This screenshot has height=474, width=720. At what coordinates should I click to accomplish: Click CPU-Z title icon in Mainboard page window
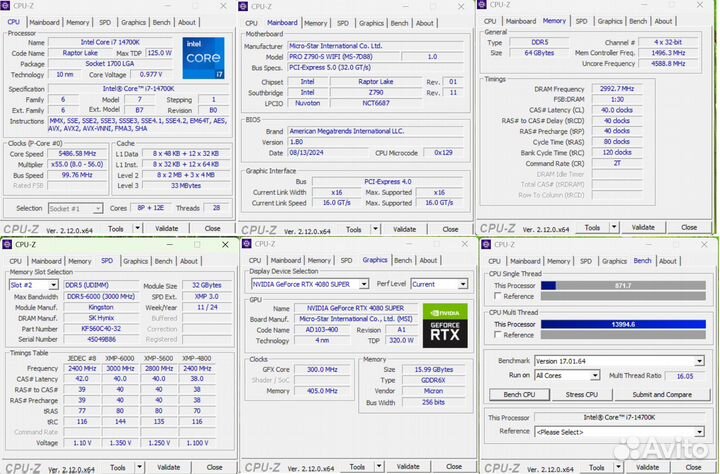[x=243, y=6]
